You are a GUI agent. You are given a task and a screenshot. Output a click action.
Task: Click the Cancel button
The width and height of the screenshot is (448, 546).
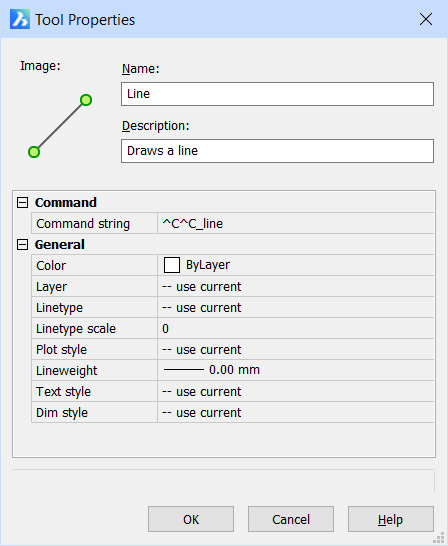pyautogui.click(x=291, y=519)
